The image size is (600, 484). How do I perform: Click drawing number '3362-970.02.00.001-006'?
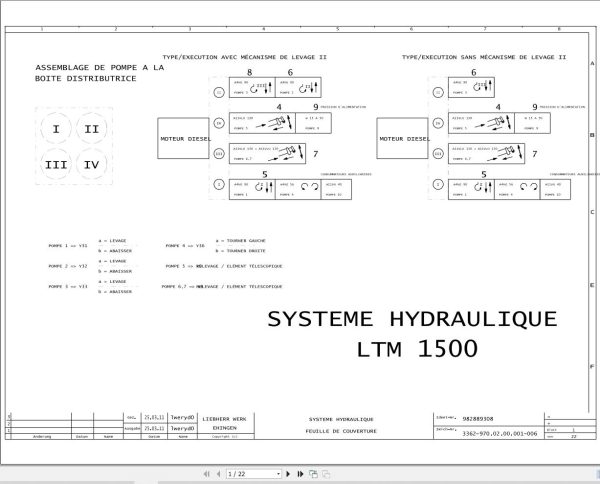pyautogui.click(x=500, y=433)
